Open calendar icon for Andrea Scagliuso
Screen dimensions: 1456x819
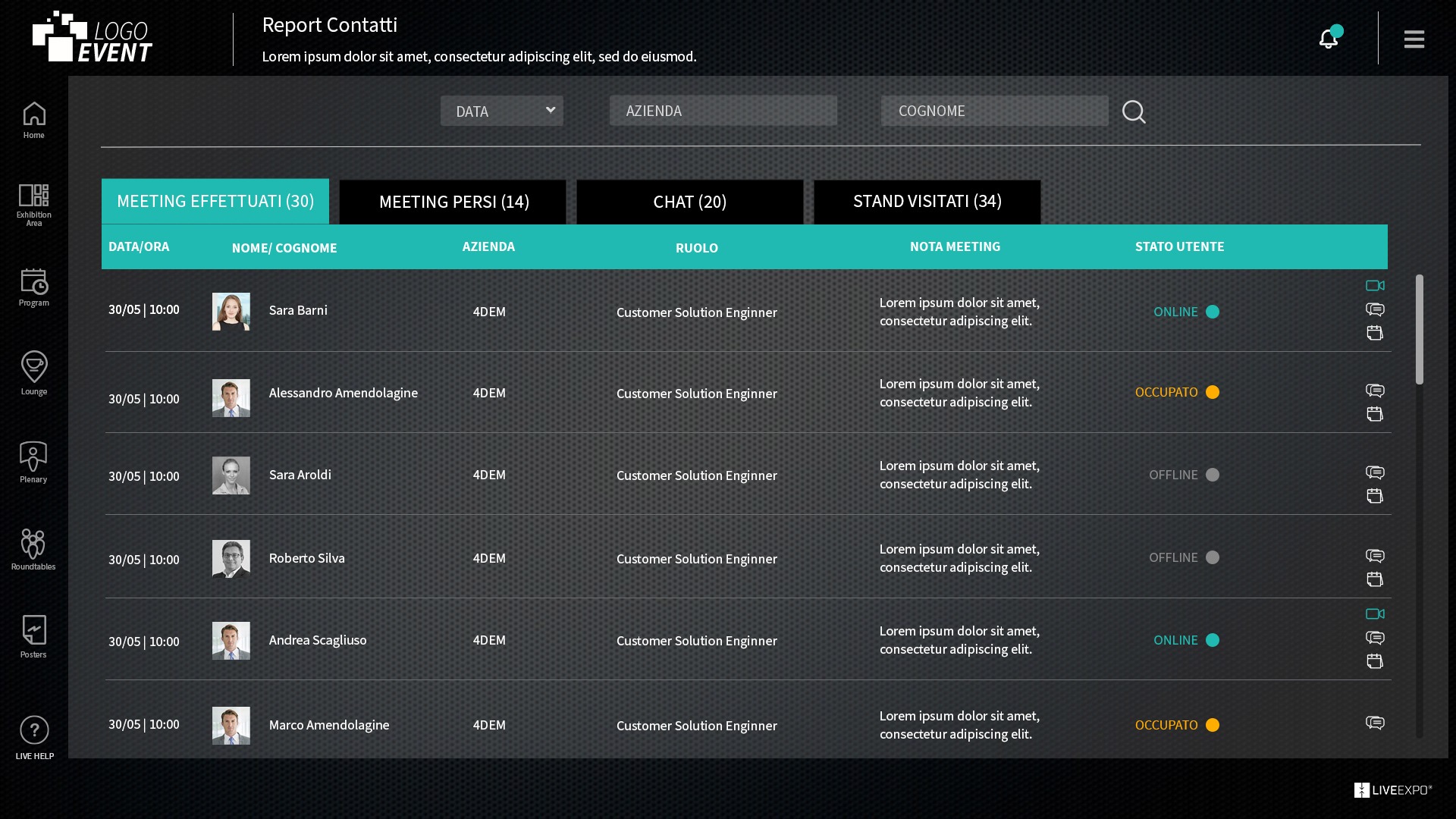pyautogui.click(x=1375, y=661)
